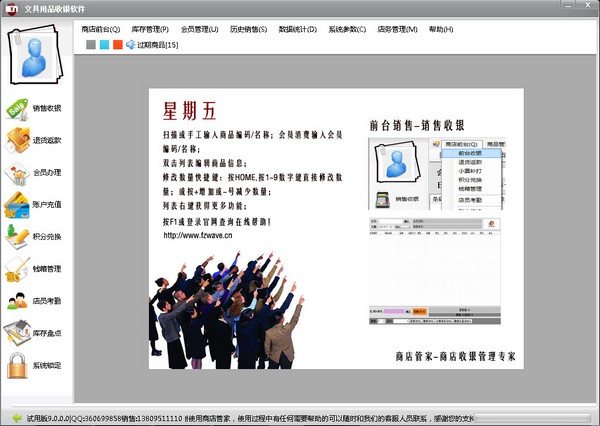The image size is (600, 426).
Task: Click the 库存盘点 sidebar label
Action: 47,333
